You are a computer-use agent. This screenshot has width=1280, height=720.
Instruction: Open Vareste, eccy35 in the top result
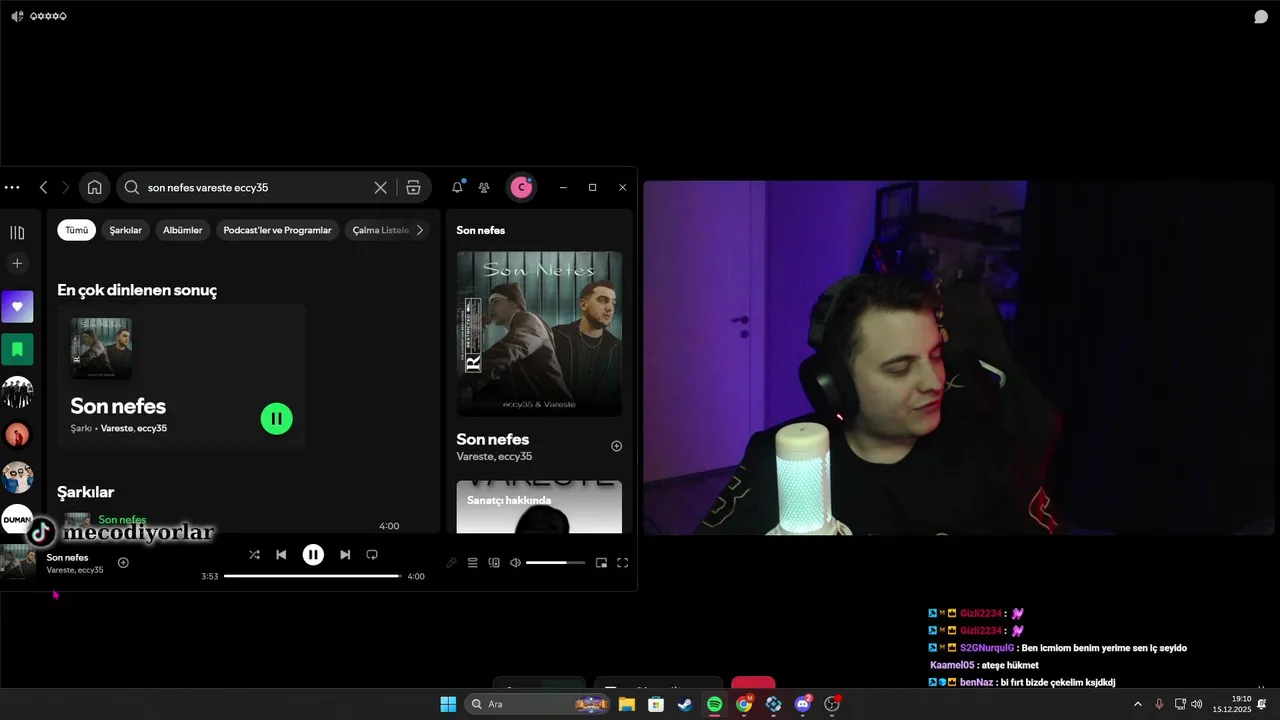click(134, 428)
